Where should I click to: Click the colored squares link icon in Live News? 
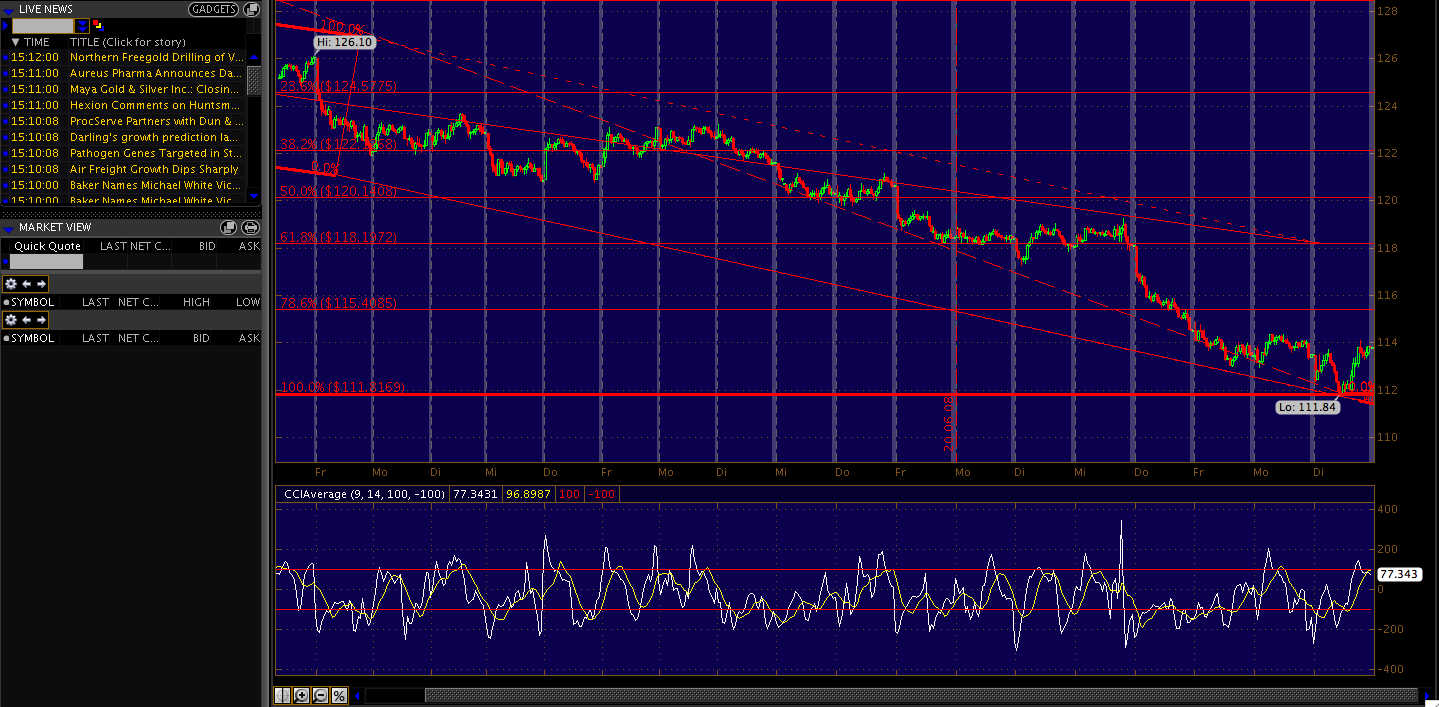coord(98,26)
